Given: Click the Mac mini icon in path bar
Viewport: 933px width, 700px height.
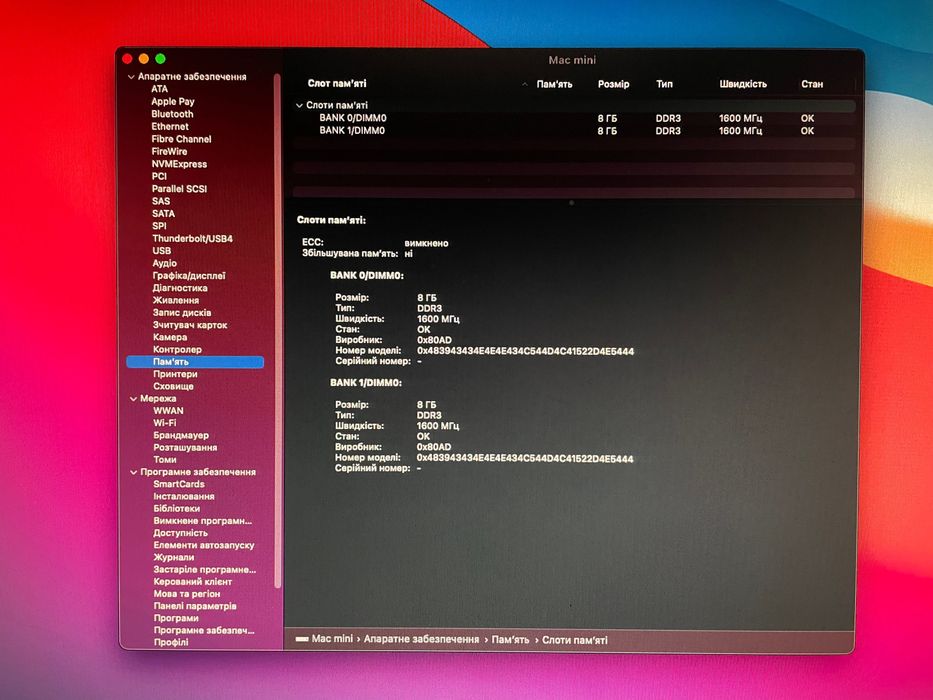Looking at the screenshot, I should (x=302, y=639).
